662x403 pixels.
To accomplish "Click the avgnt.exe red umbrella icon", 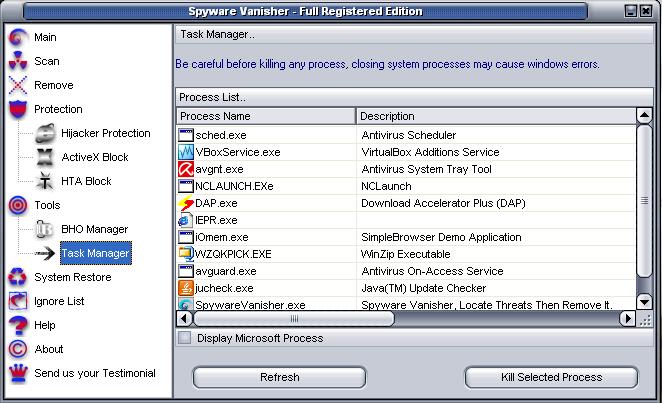I will 186,169.
